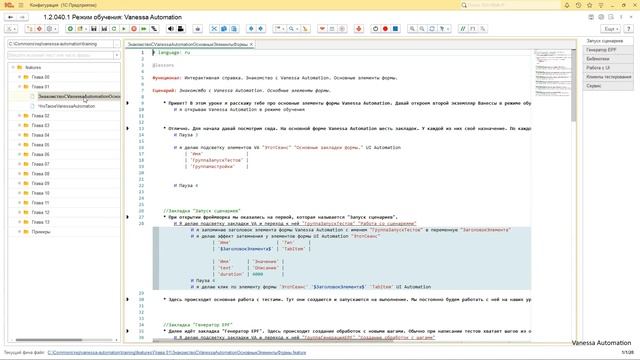Screen dimensions: 640x360
Task: Click the zoom in magnifier toolbar icon
Action: coord(412,29)
